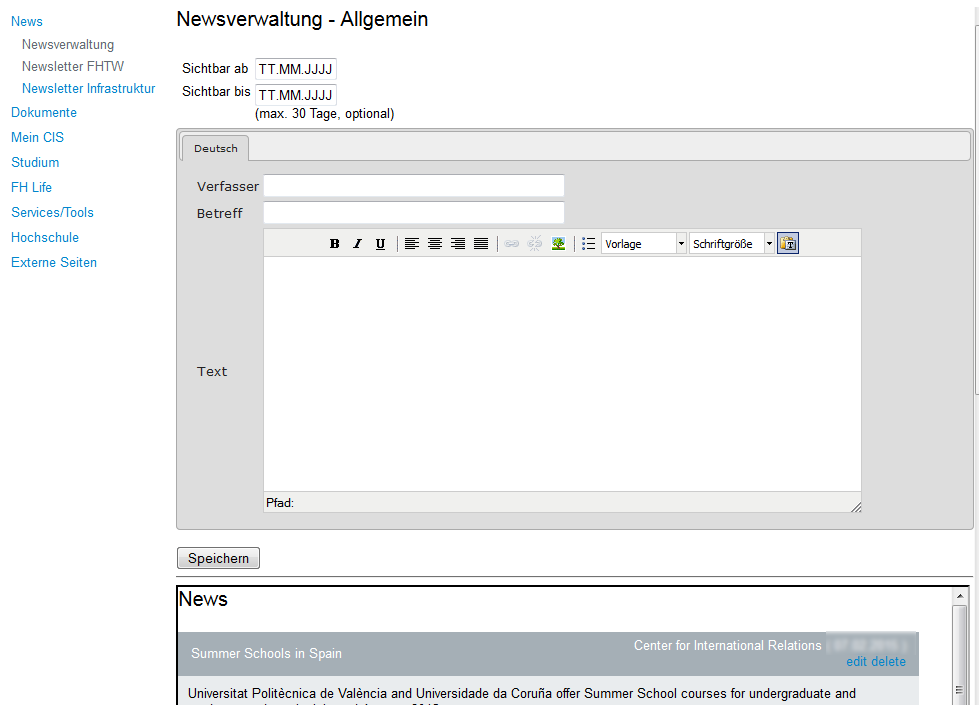This screenshot has width=979, height=705.
Task: Align text to the right
Action: (458, 244)
